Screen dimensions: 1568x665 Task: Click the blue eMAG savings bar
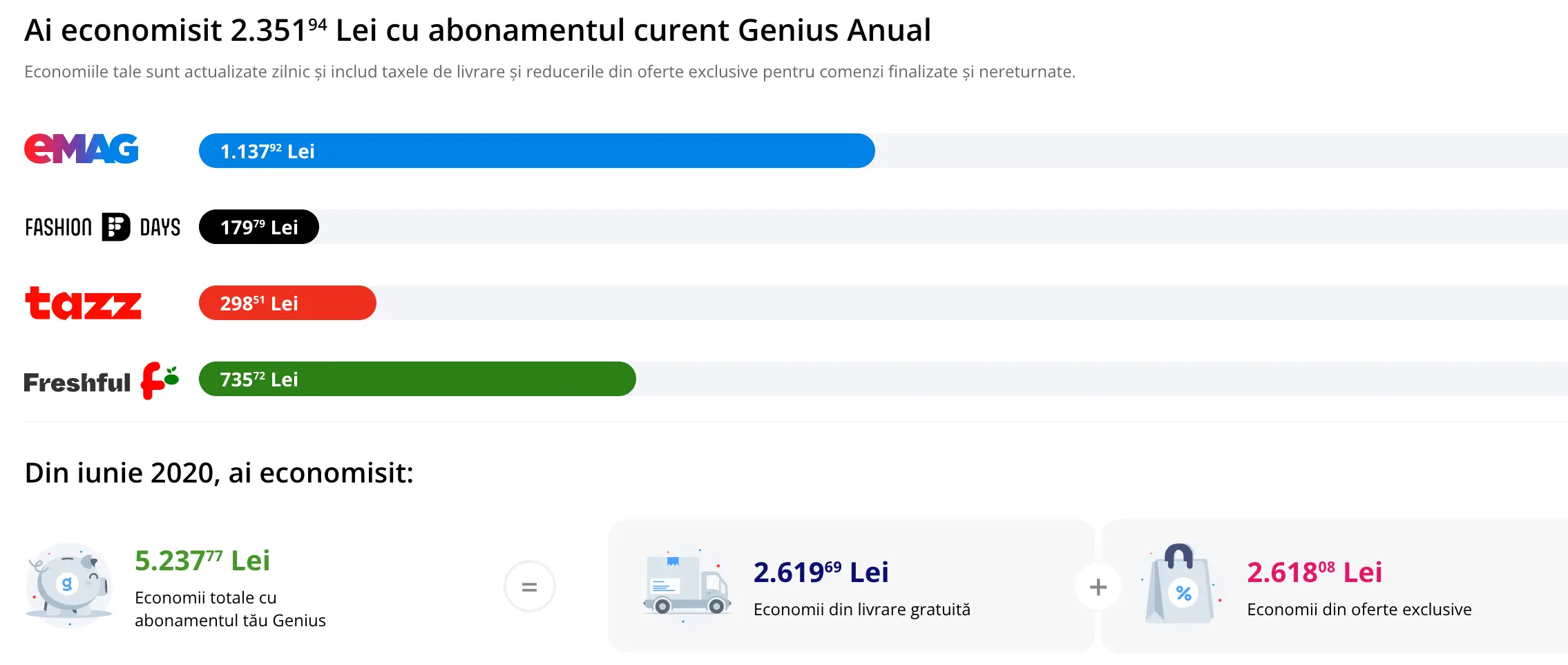tap(536, 151)
